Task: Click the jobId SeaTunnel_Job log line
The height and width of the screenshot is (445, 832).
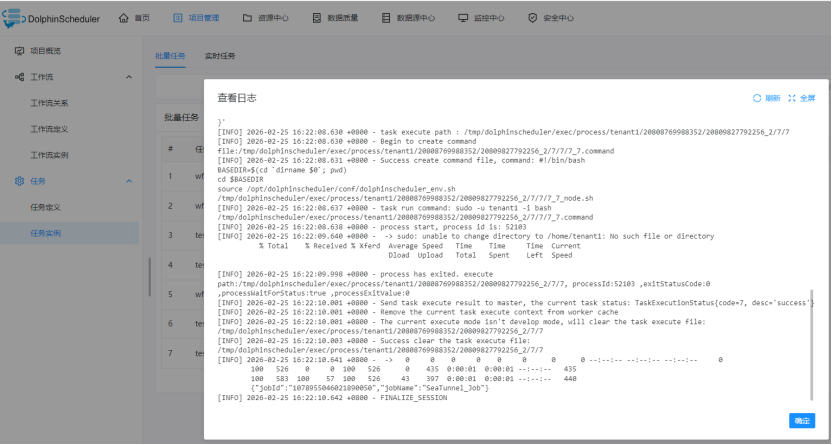Action: point(370,388)
